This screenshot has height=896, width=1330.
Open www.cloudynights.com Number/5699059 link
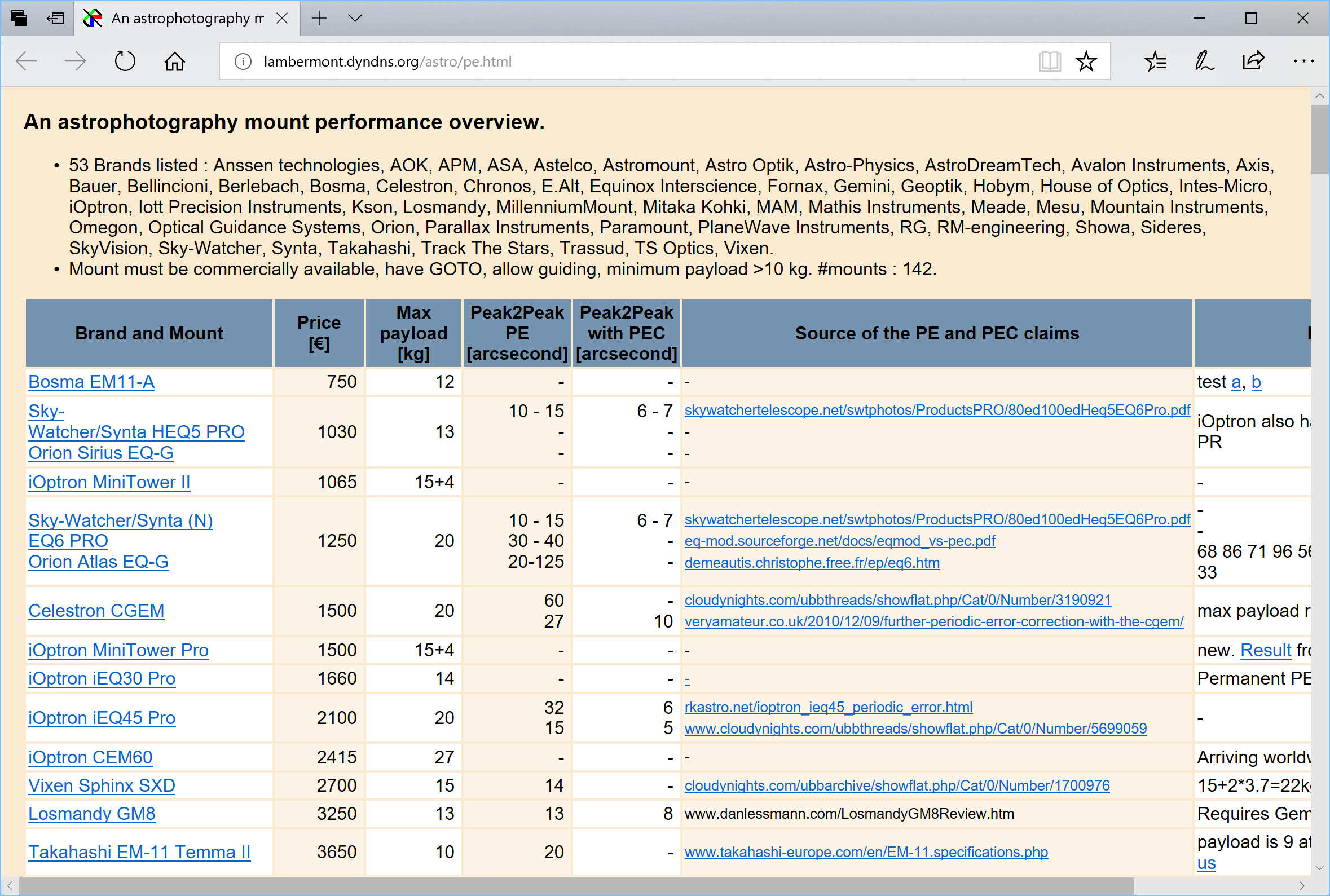915,729
